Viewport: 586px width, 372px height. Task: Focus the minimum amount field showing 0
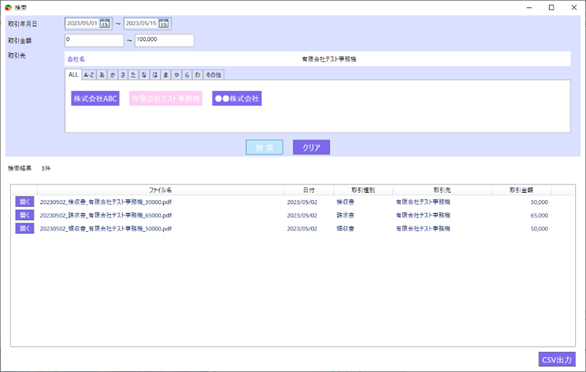(94, 40)
